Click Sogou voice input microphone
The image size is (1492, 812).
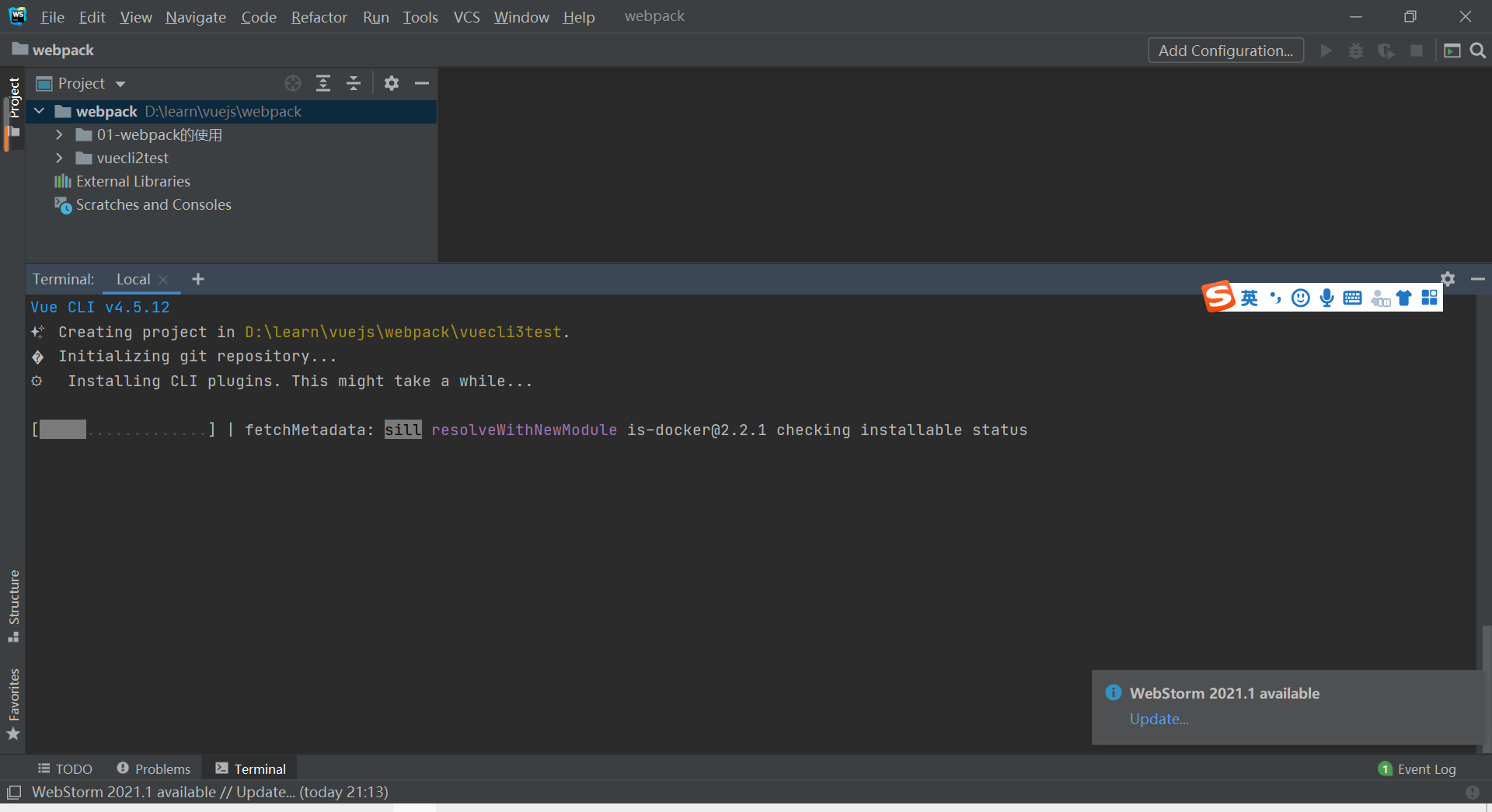tap(1327, 298)
